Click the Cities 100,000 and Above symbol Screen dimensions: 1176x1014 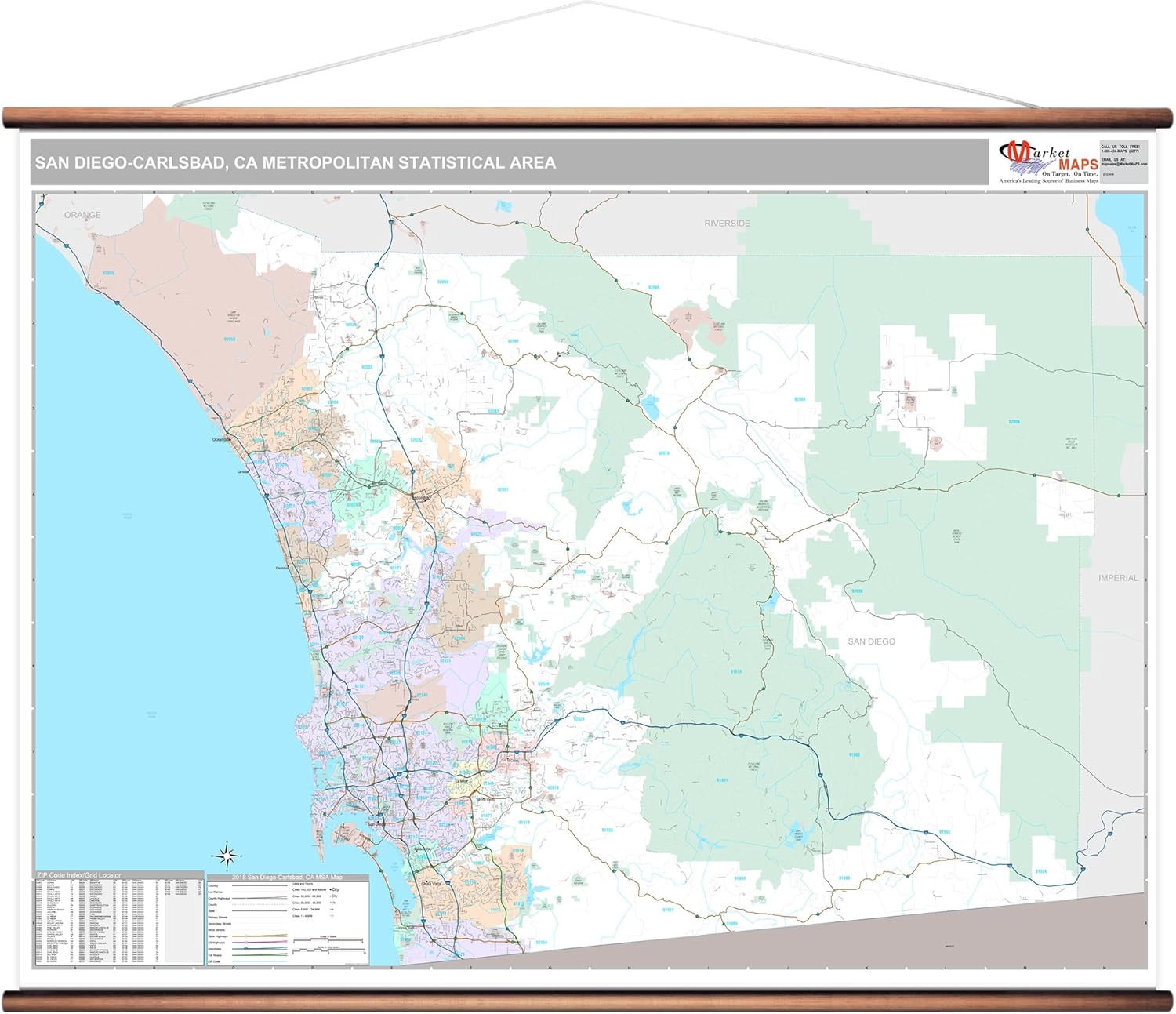tap(332, 890)
